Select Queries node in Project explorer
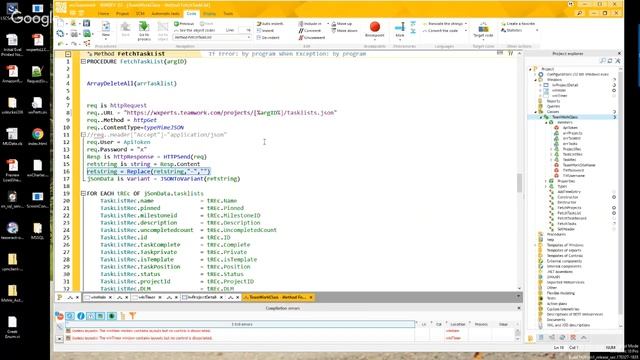This screenshot has height=360, width=640. [553, 106]
